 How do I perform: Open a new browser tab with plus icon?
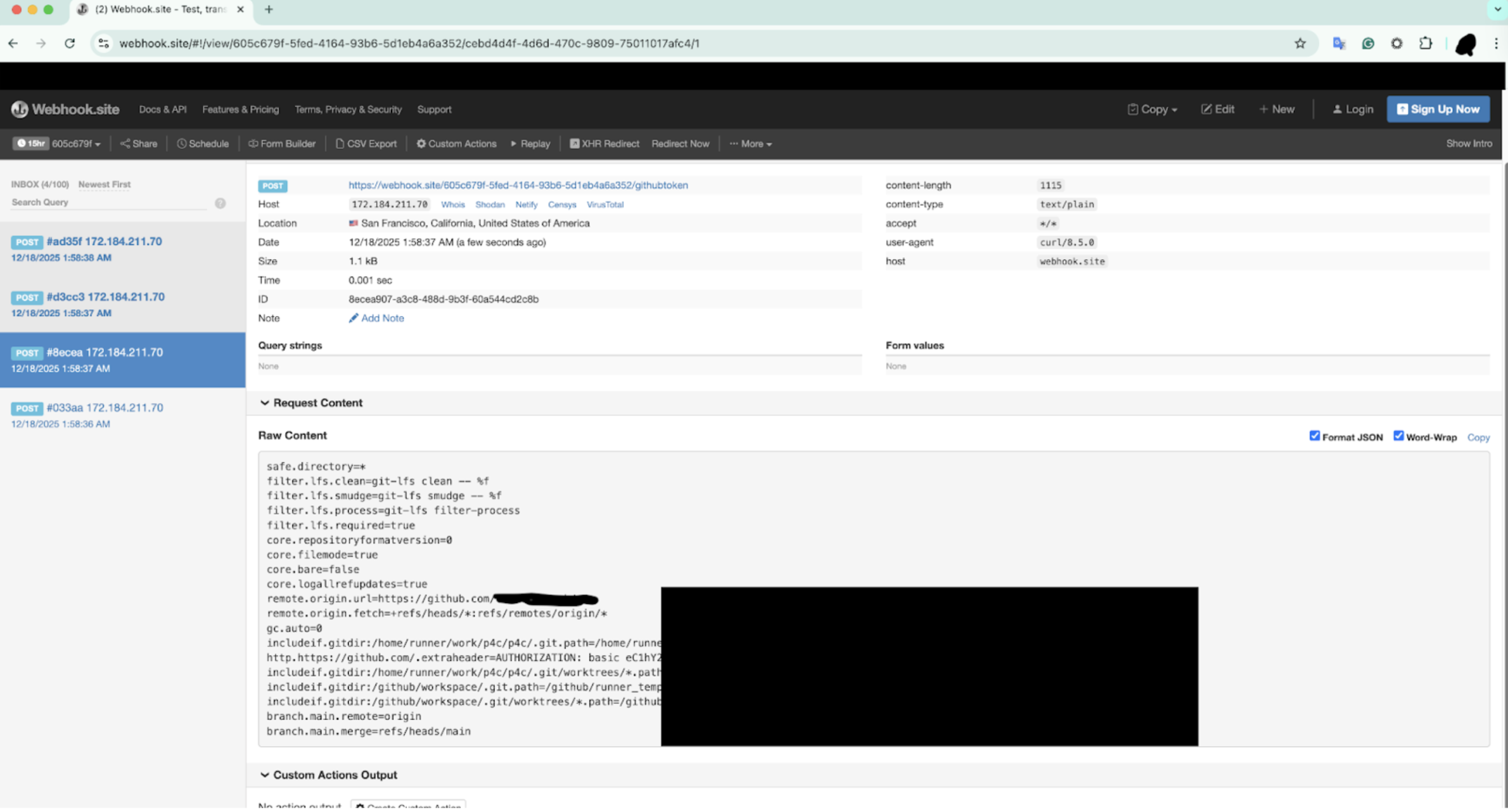pos(269,10)
